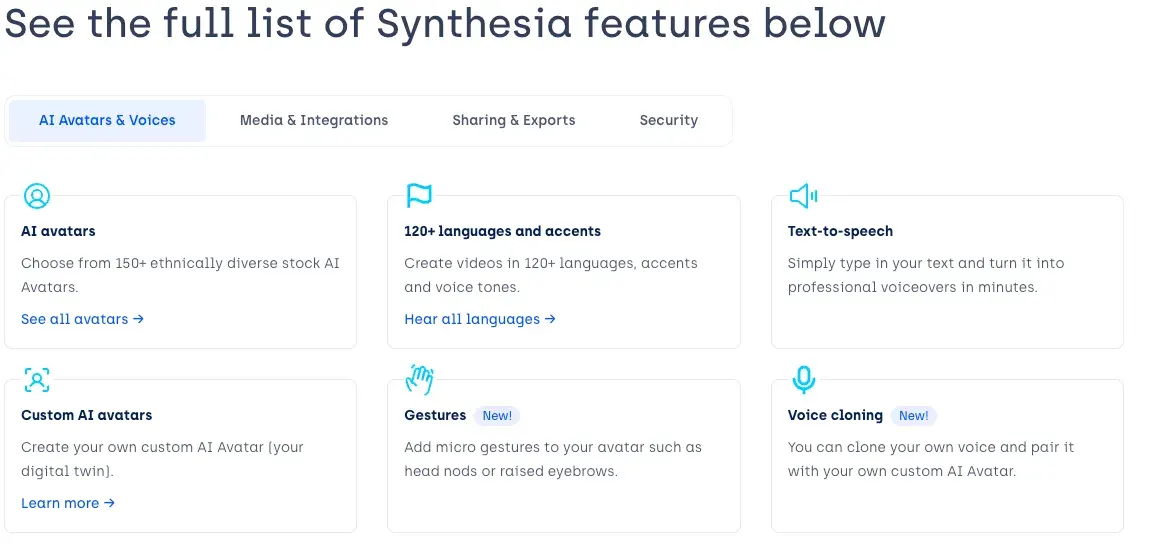The width and height of the screenshot is (1160, 549).
Task: Click the Text-to-speech card title
Action: pyautogui.click(x=840, y=232)
